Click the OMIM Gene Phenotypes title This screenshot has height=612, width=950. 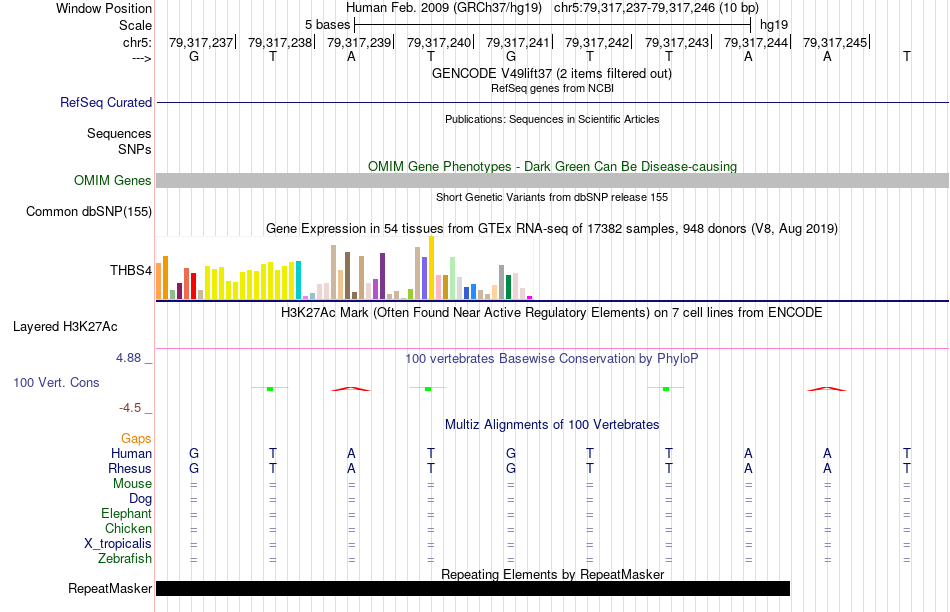[x=552, y=167]
